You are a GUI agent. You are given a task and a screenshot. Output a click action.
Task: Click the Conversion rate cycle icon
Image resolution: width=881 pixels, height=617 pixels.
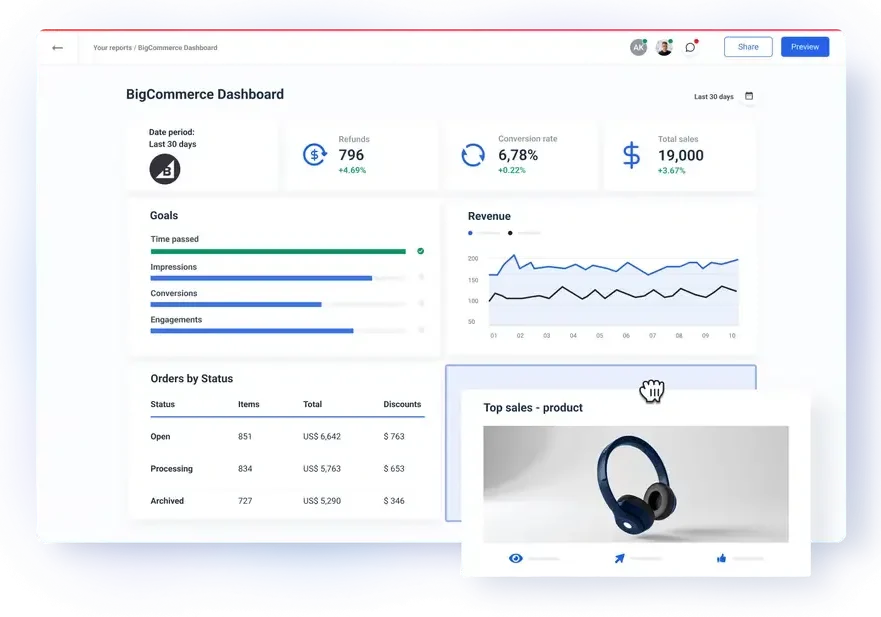tap(473, 155)
